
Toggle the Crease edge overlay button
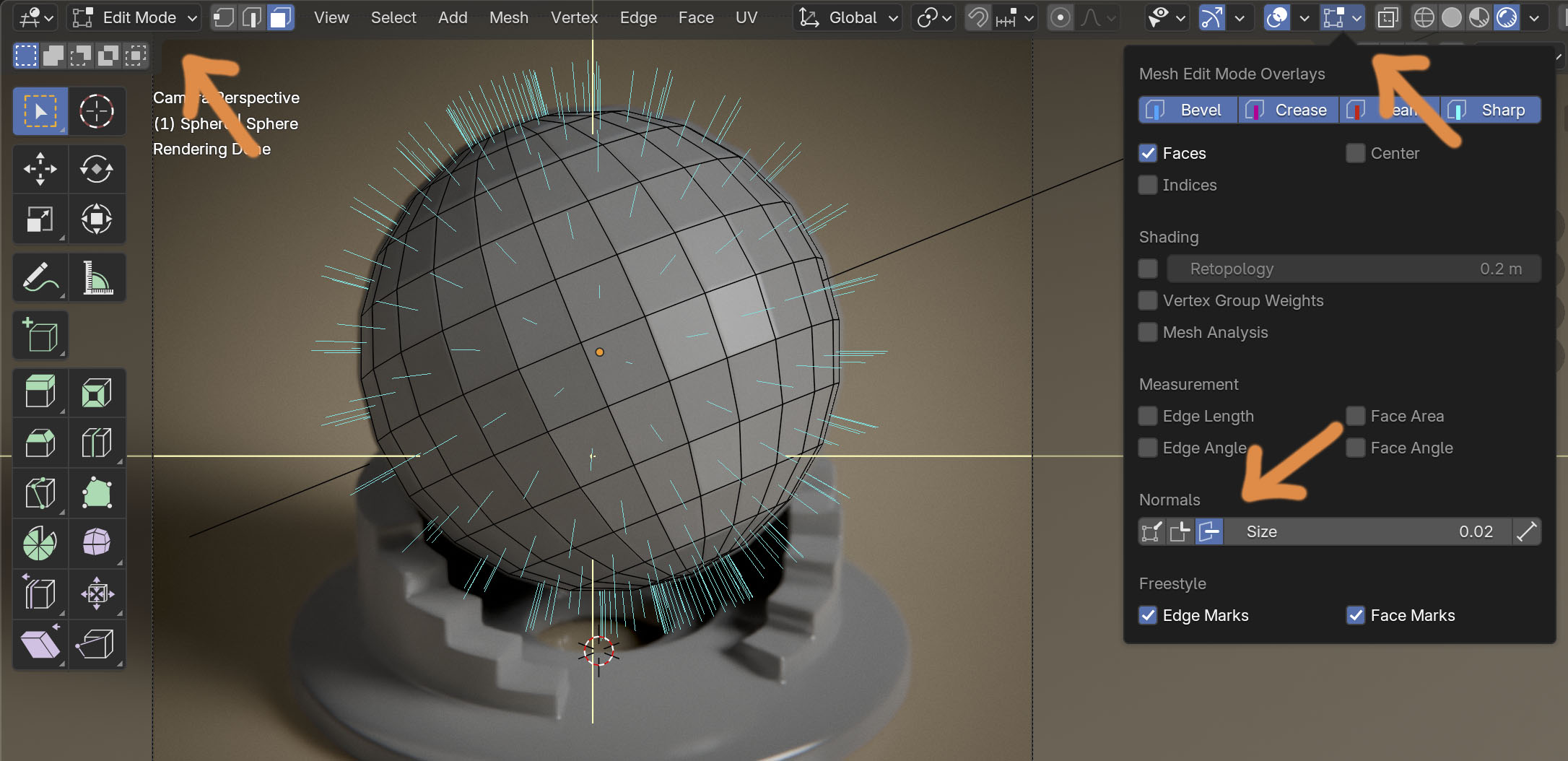click(x=1288, y=110)
